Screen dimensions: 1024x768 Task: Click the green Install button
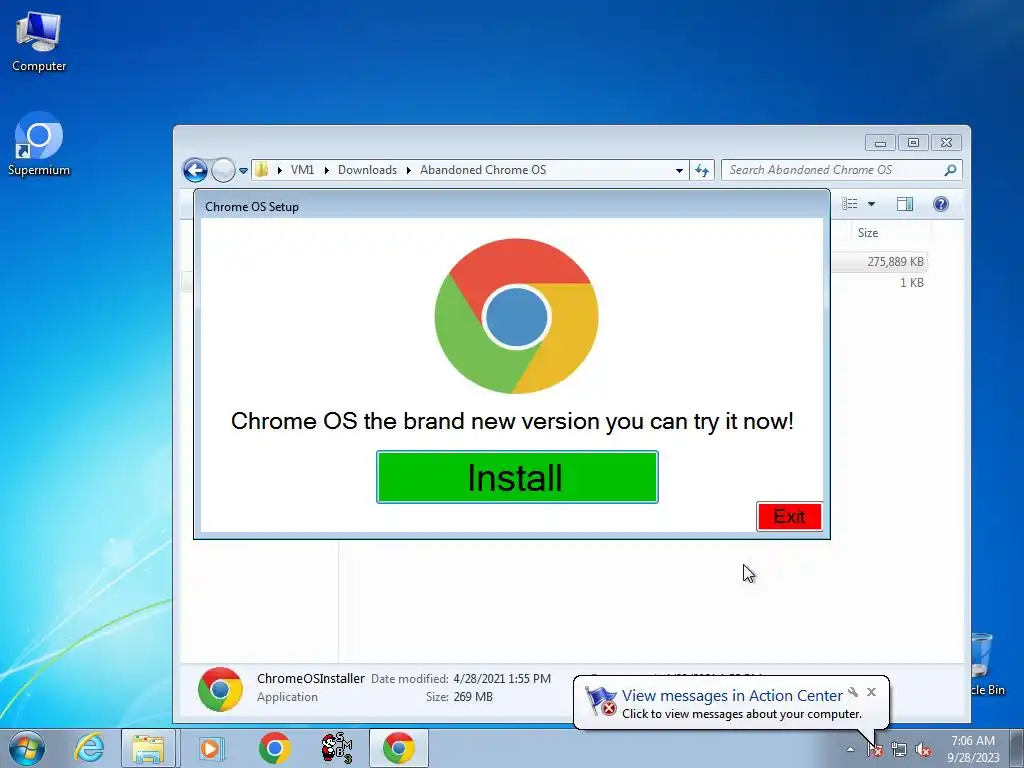[517, 477]
